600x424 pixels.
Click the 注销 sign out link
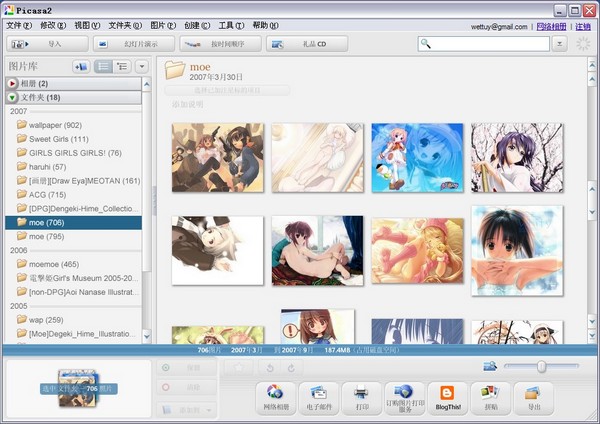click(x=583, y=26)
